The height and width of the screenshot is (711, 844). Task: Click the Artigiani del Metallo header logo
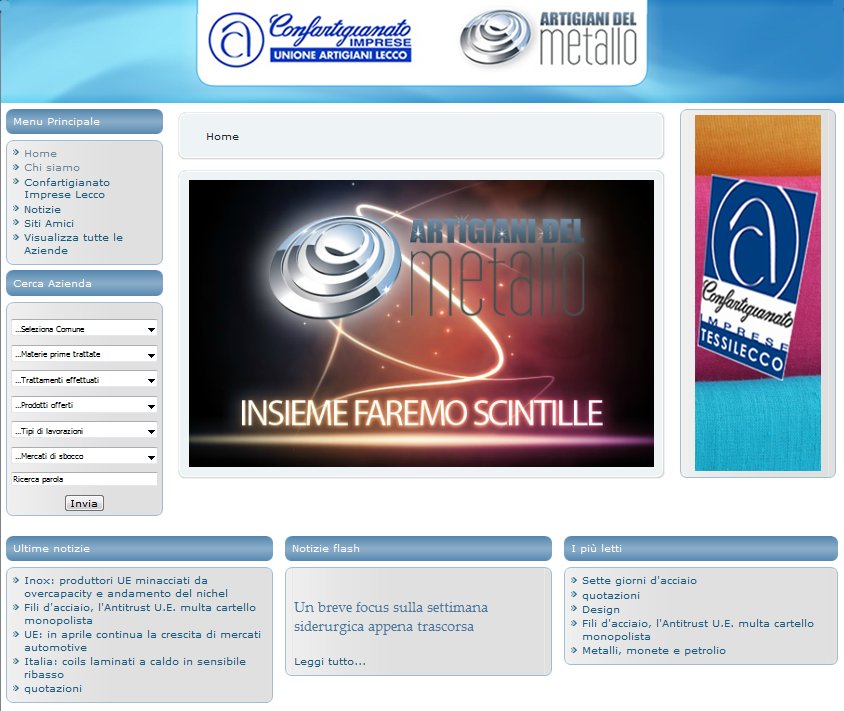tap(548, 39)
